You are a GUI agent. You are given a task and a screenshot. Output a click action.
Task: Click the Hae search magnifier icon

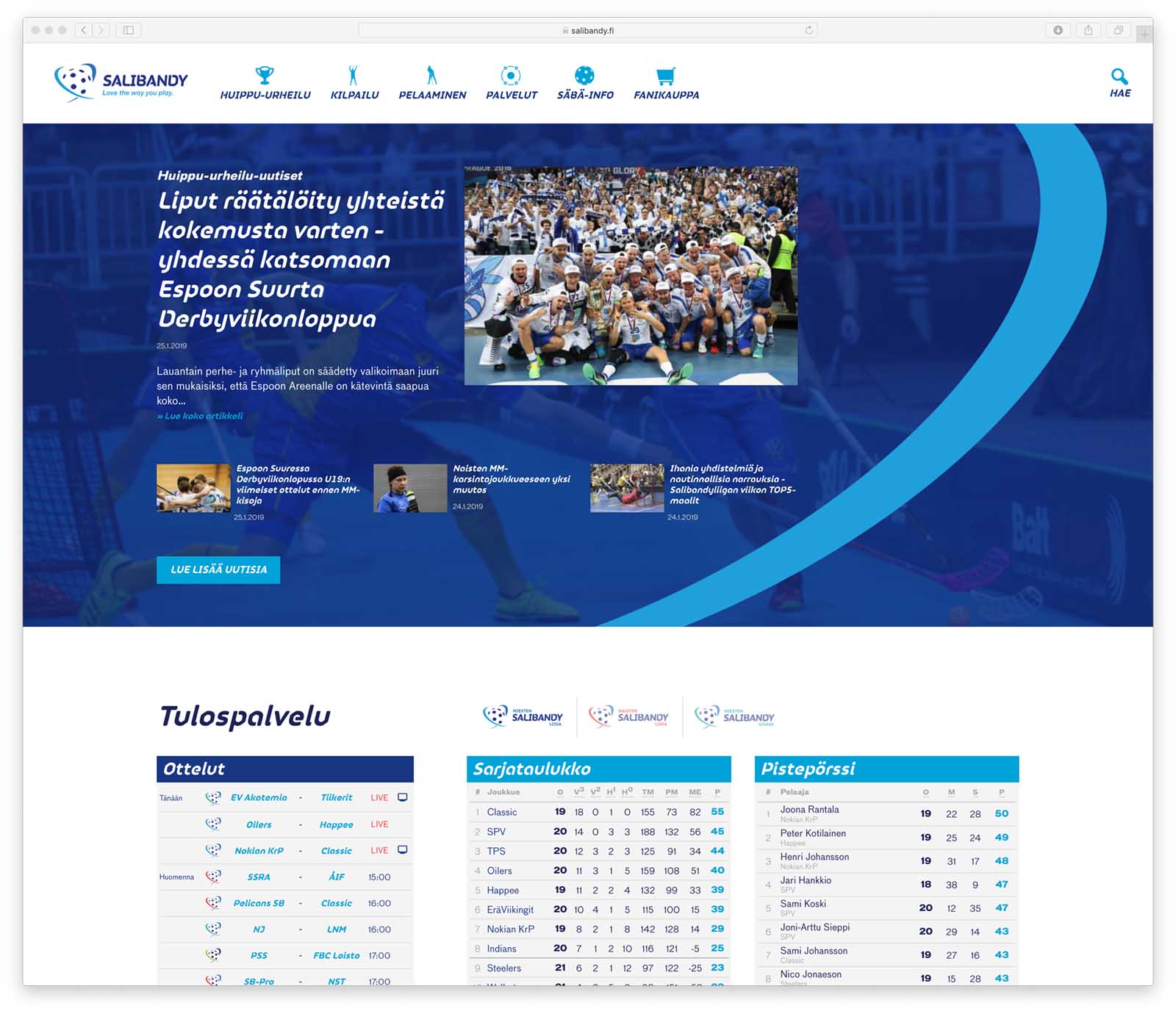point(1119,82)
